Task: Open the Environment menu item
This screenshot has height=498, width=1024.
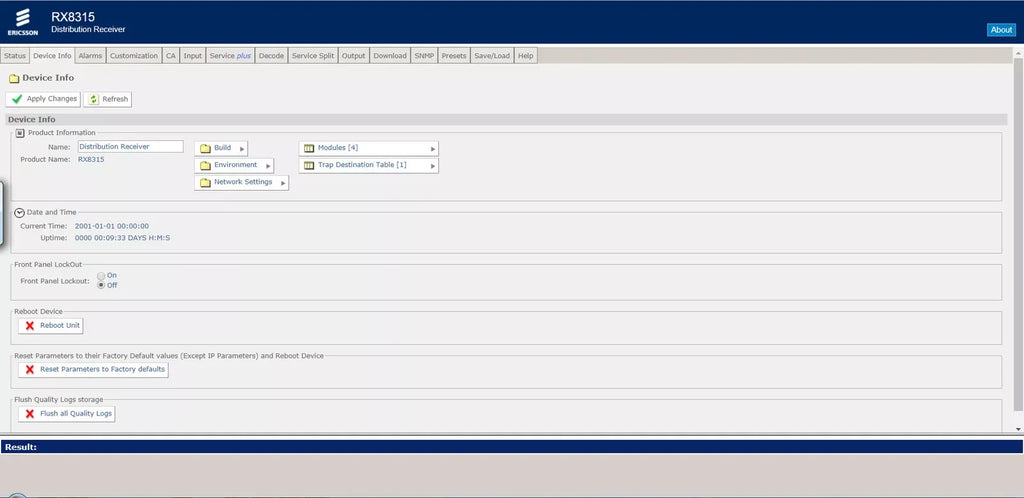Action: click(234, 165)
